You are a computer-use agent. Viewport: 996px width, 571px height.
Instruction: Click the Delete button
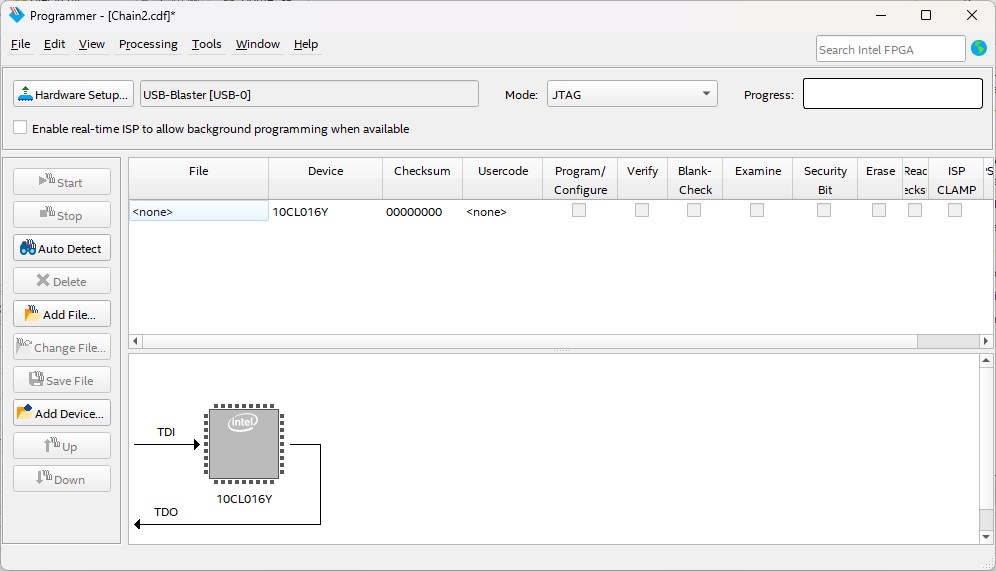coord(62,281)
